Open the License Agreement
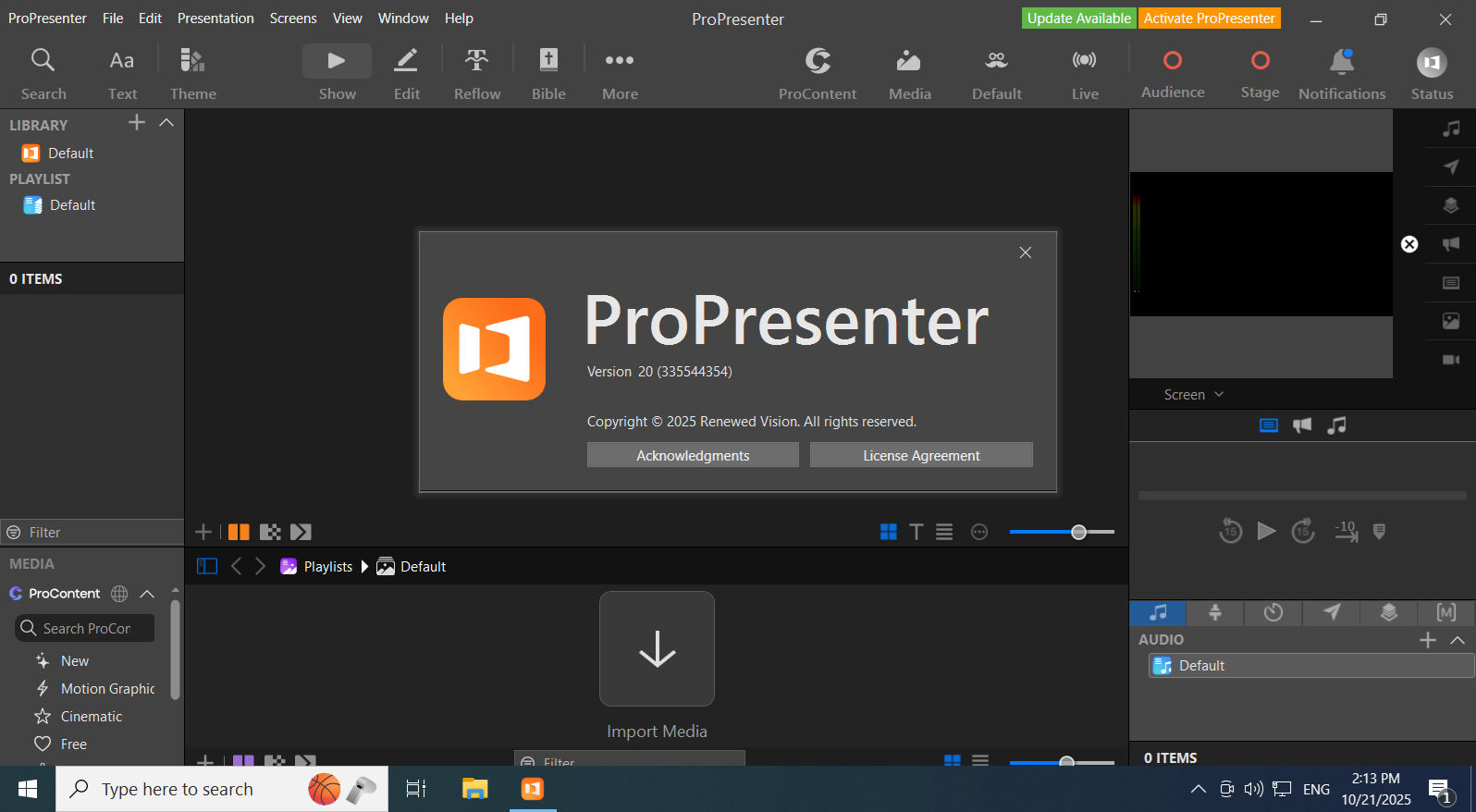Image resolution: width=1476 pixels, height=812 pixels. click(921, 455)
